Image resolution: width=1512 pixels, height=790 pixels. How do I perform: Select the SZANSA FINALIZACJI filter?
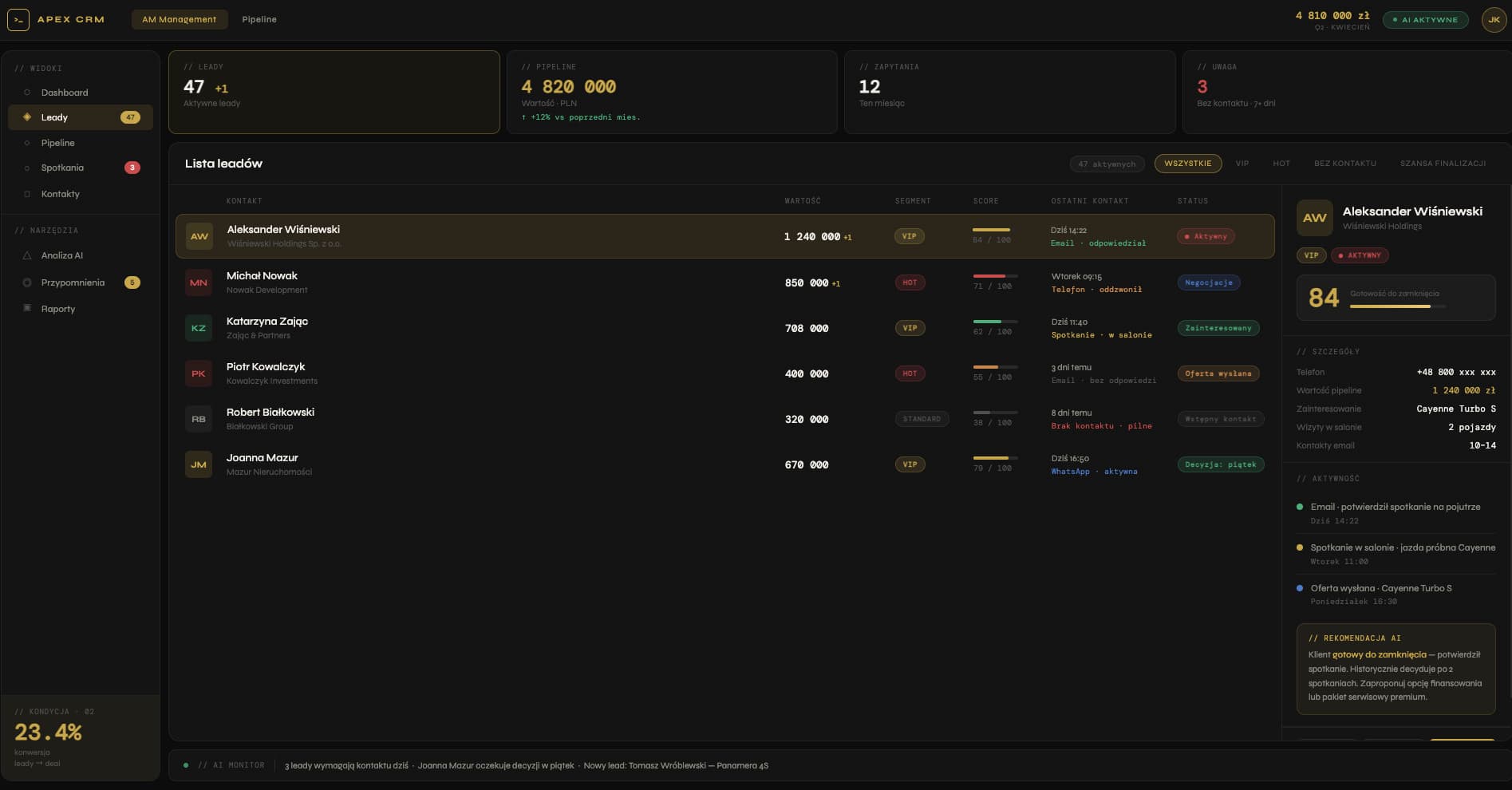1443,164
